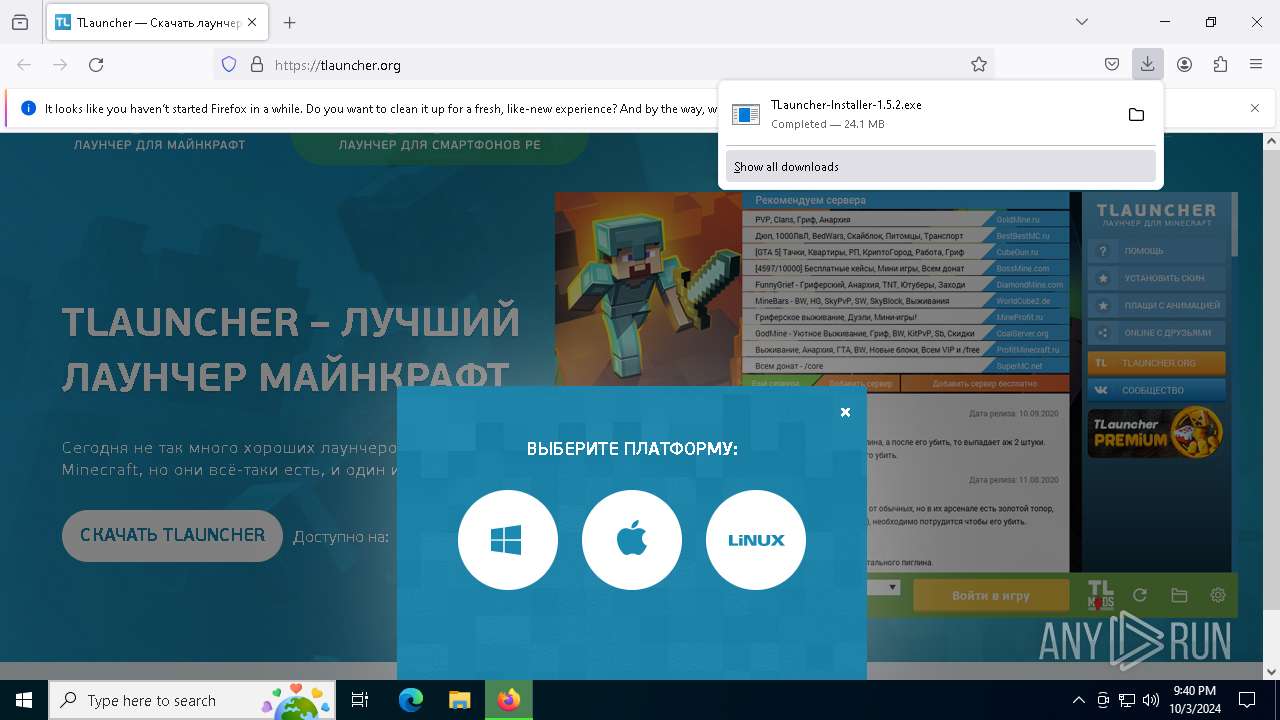Screen dimensions: 1280x720
Task: Click TLAUNCHER – ЛУЧШИЙ heading text
Action: (291, 322)
